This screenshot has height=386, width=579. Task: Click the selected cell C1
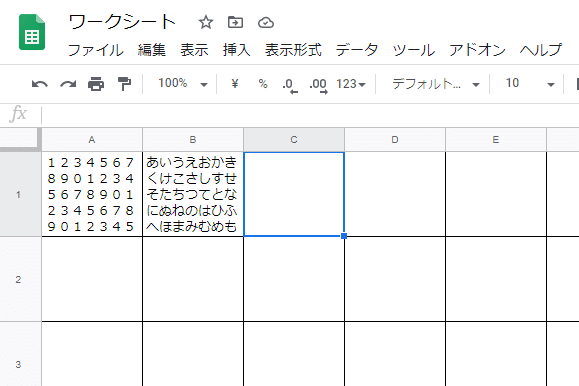294,194
